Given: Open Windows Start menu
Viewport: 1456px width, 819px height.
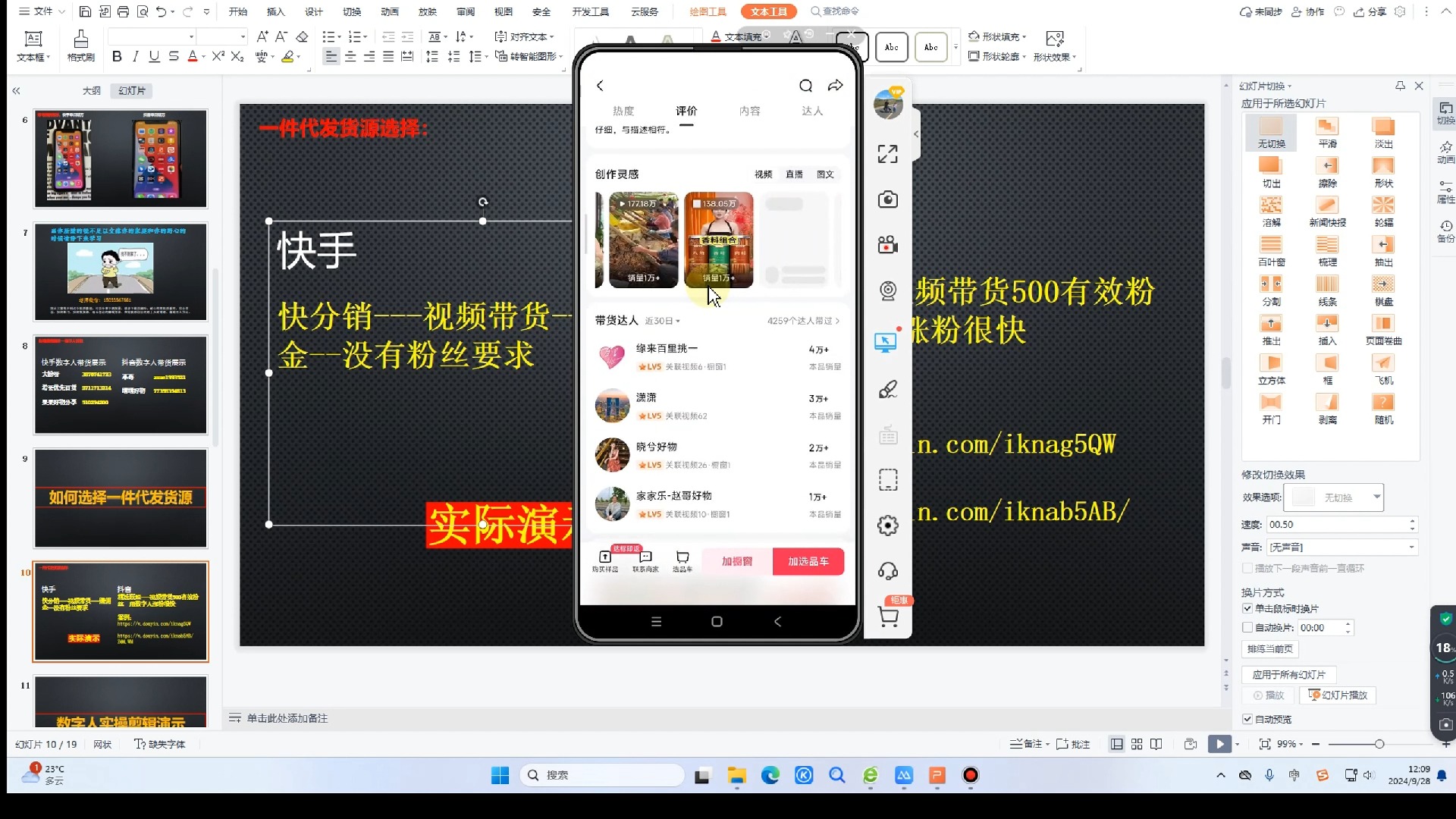Looking at the screenshot, I should click(x=500, y=775).
